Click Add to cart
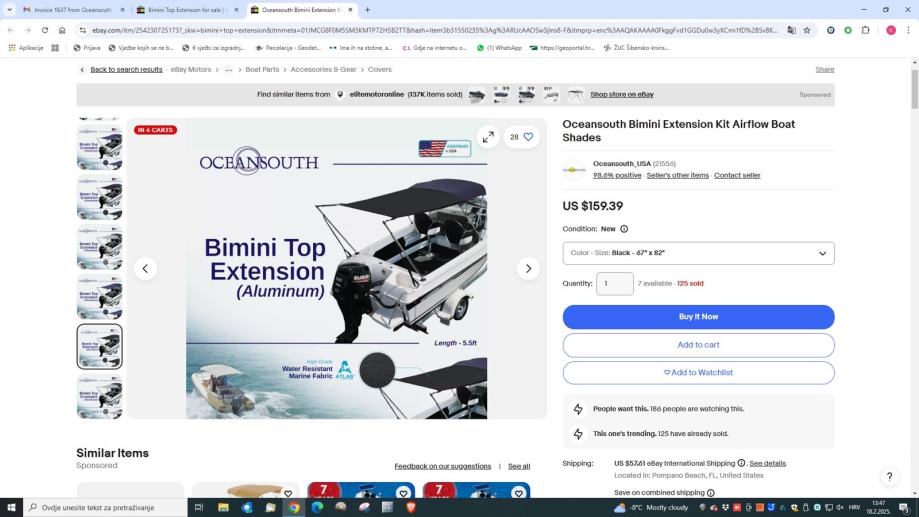The image size is (919, 517). (x=698, y=345)
